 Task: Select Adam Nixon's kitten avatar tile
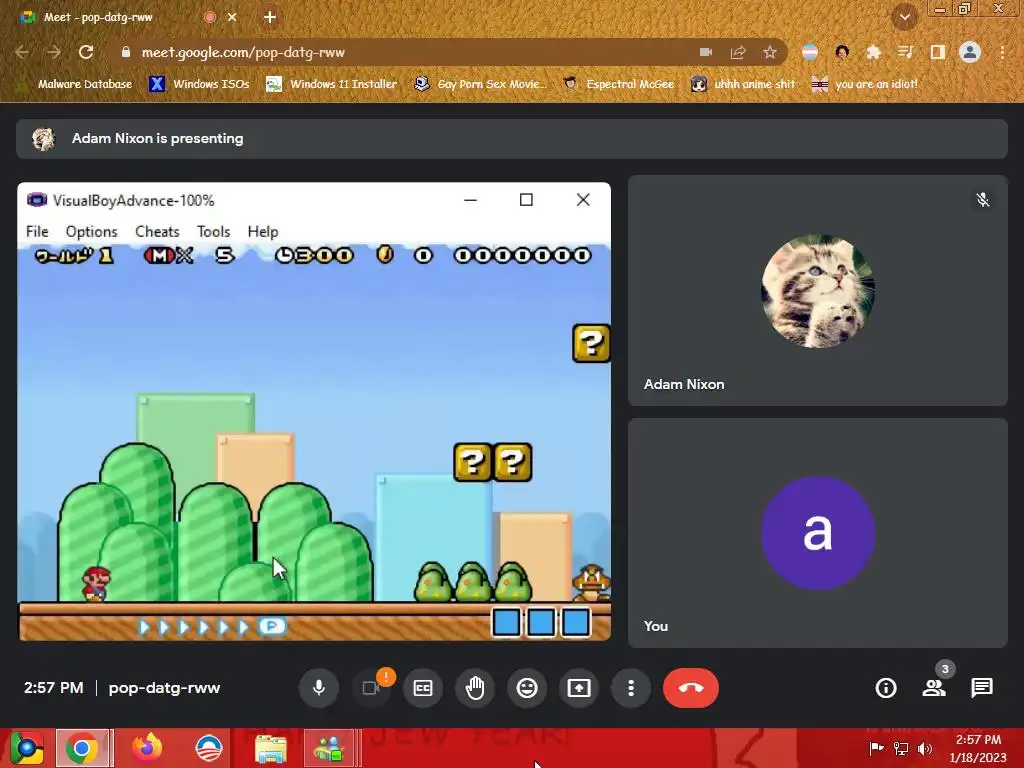[818, 291]
